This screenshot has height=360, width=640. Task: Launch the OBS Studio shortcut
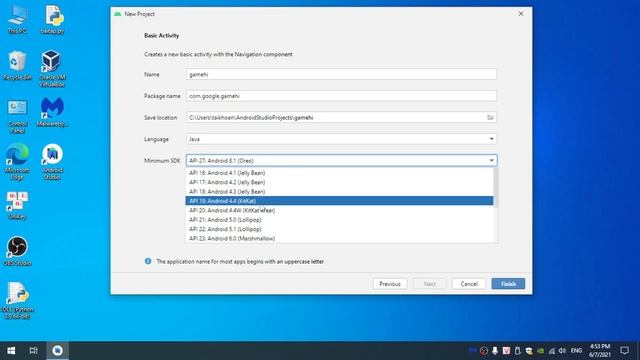pos(17,251)
